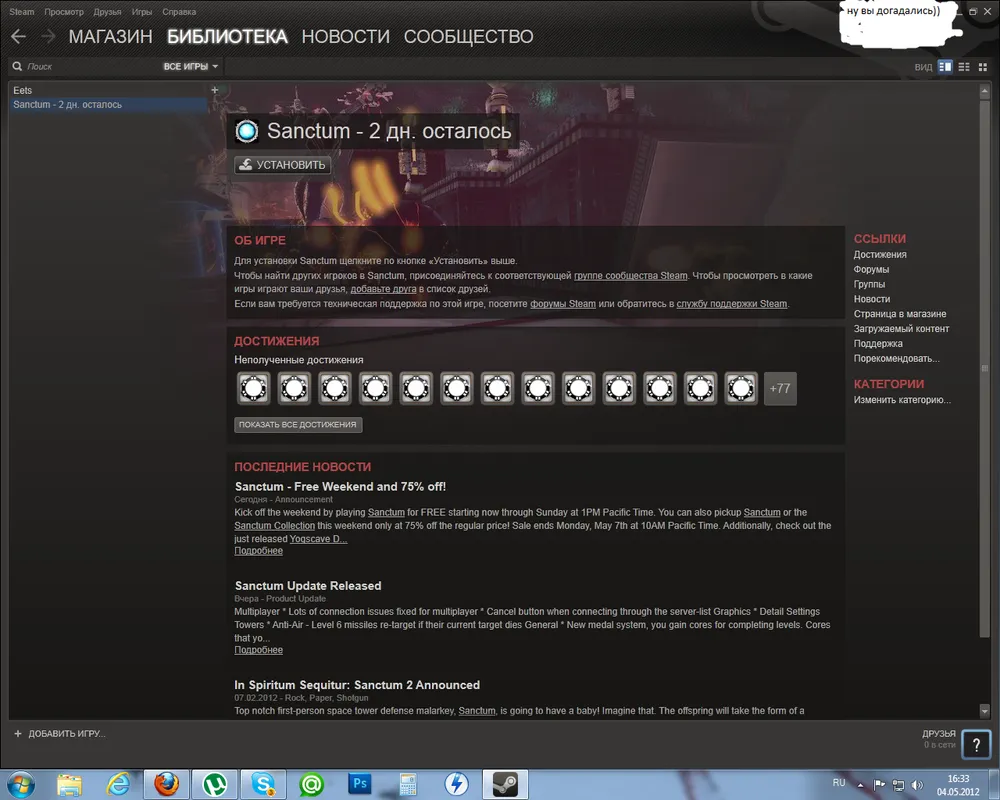Expand hidden achievements with +77 tile
The height and width of the screenshot is (800, 1000).
click(780, 388)
